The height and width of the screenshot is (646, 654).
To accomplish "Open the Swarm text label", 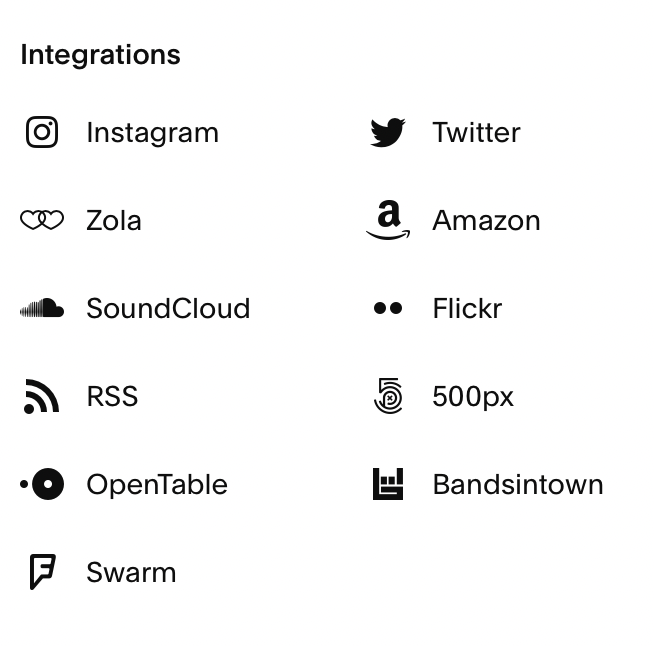I will (x=131, y=572).
